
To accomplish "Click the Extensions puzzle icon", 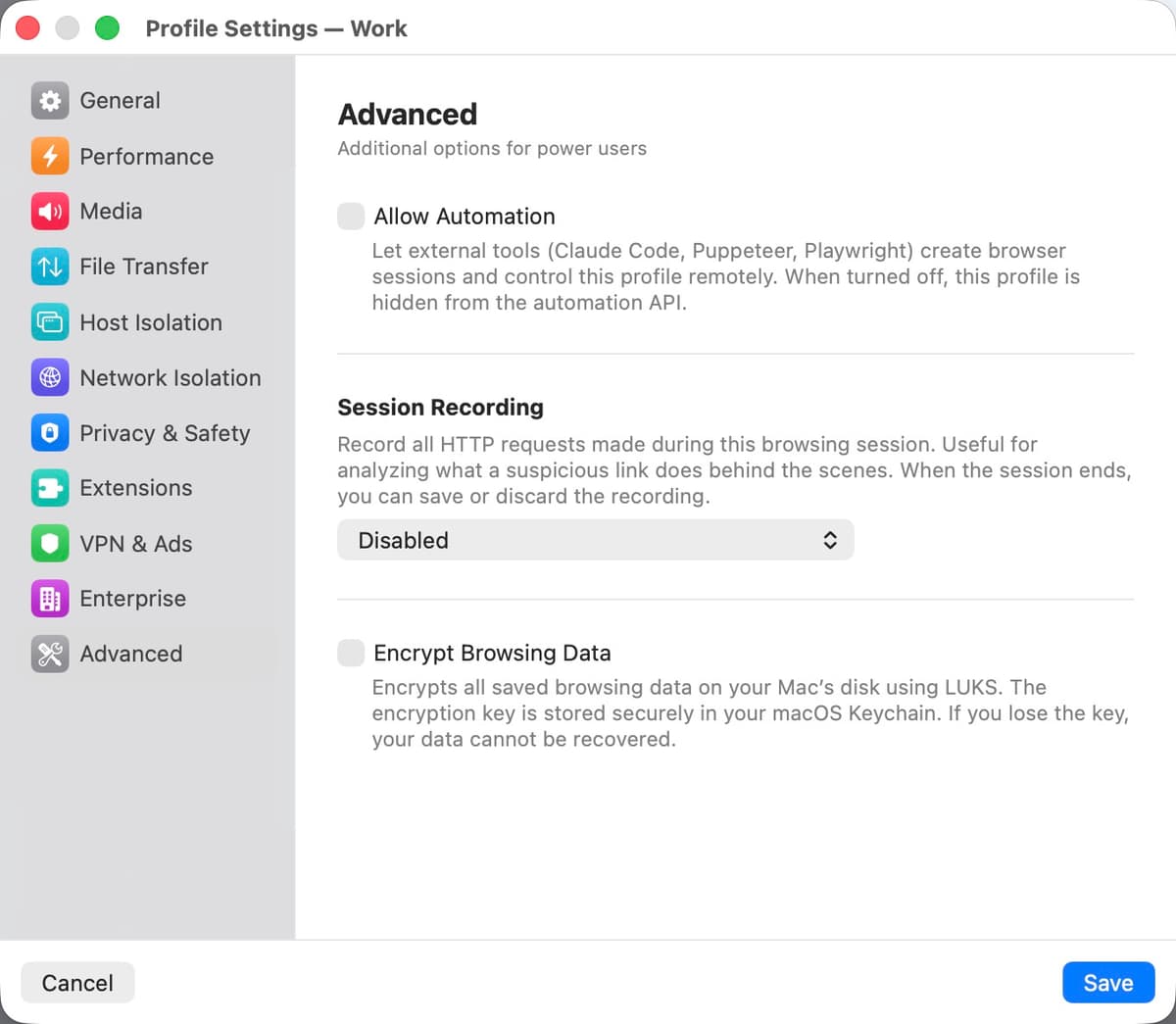I will (50, 488).
